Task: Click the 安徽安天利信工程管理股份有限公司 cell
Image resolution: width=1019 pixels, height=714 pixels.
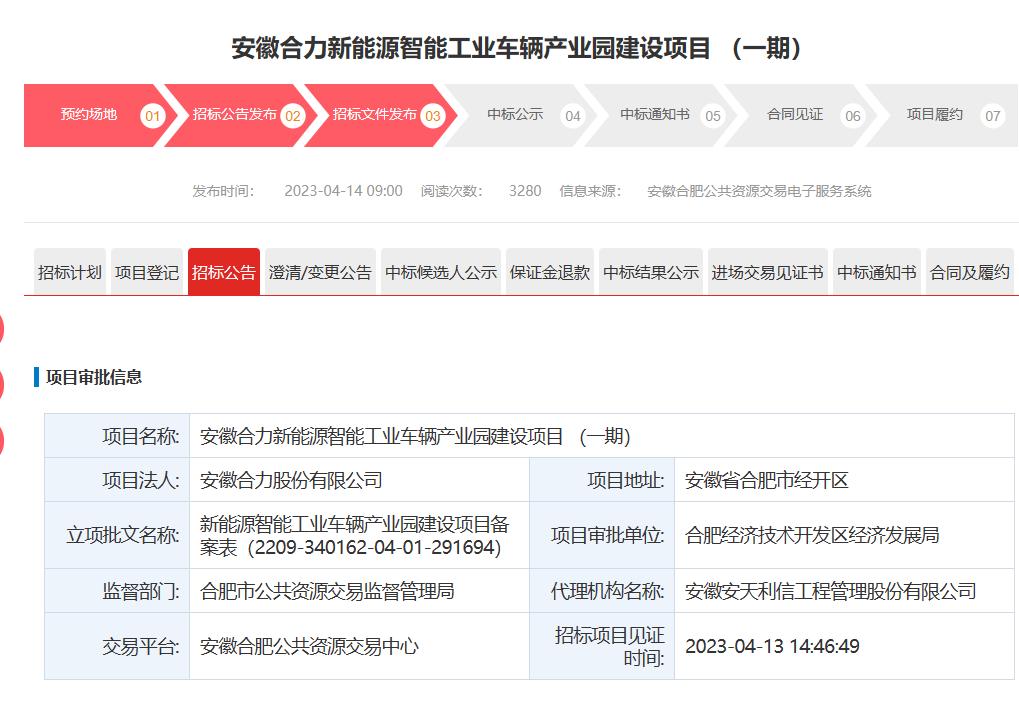Action: tap(844, 591)
